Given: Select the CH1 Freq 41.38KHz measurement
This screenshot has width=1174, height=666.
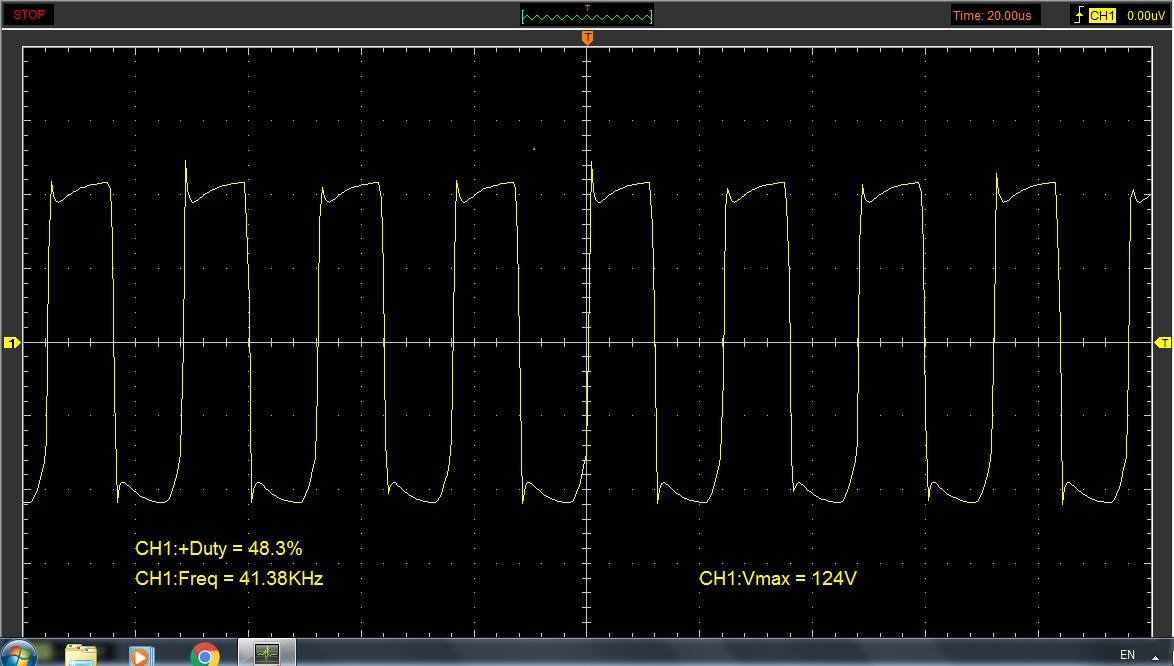Looking at the screenshot, I should pyautogui.click(x=229, y=578).
